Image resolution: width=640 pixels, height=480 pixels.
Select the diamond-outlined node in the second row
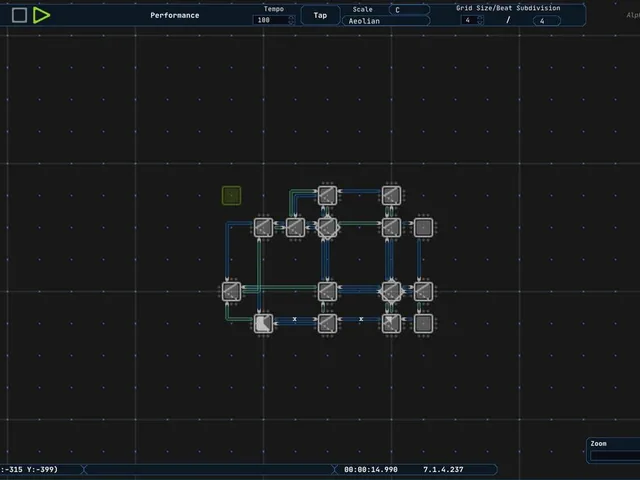pyautogui.click(x=327, y=227)
